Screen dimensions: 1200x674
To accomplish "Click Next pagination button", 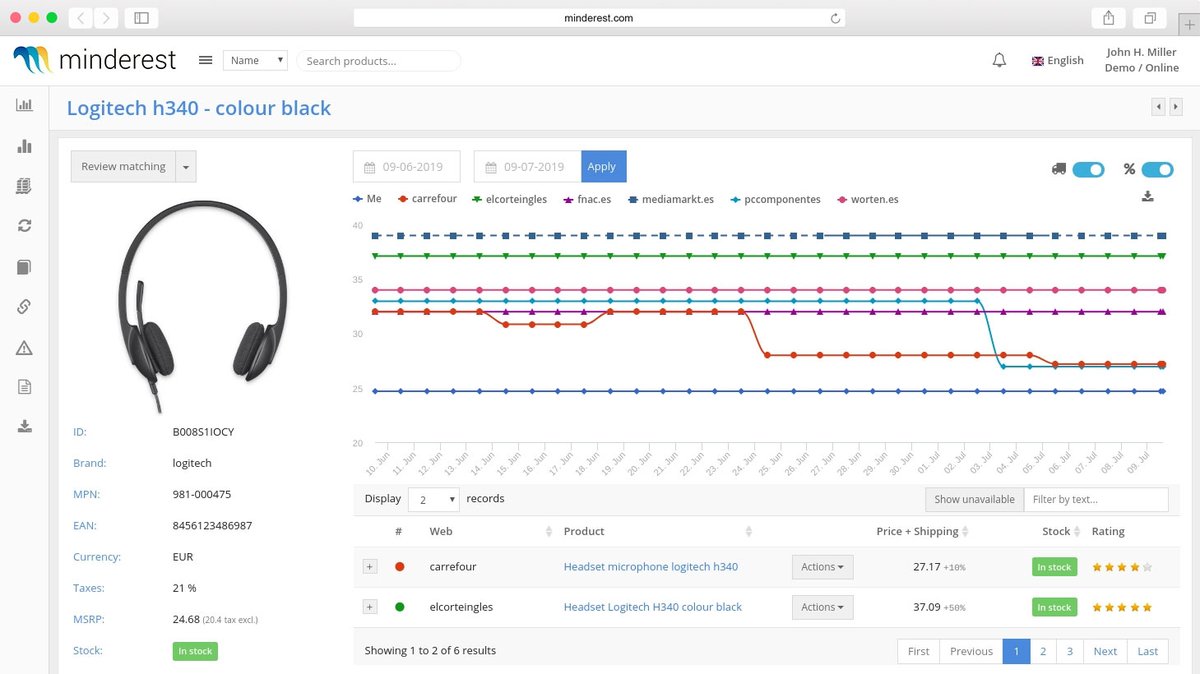I will pos(1105,651).
